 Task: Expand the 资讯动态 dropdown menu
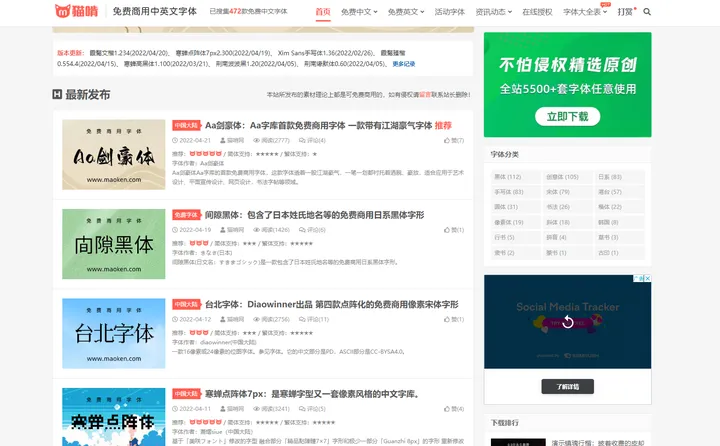[493, 12]
